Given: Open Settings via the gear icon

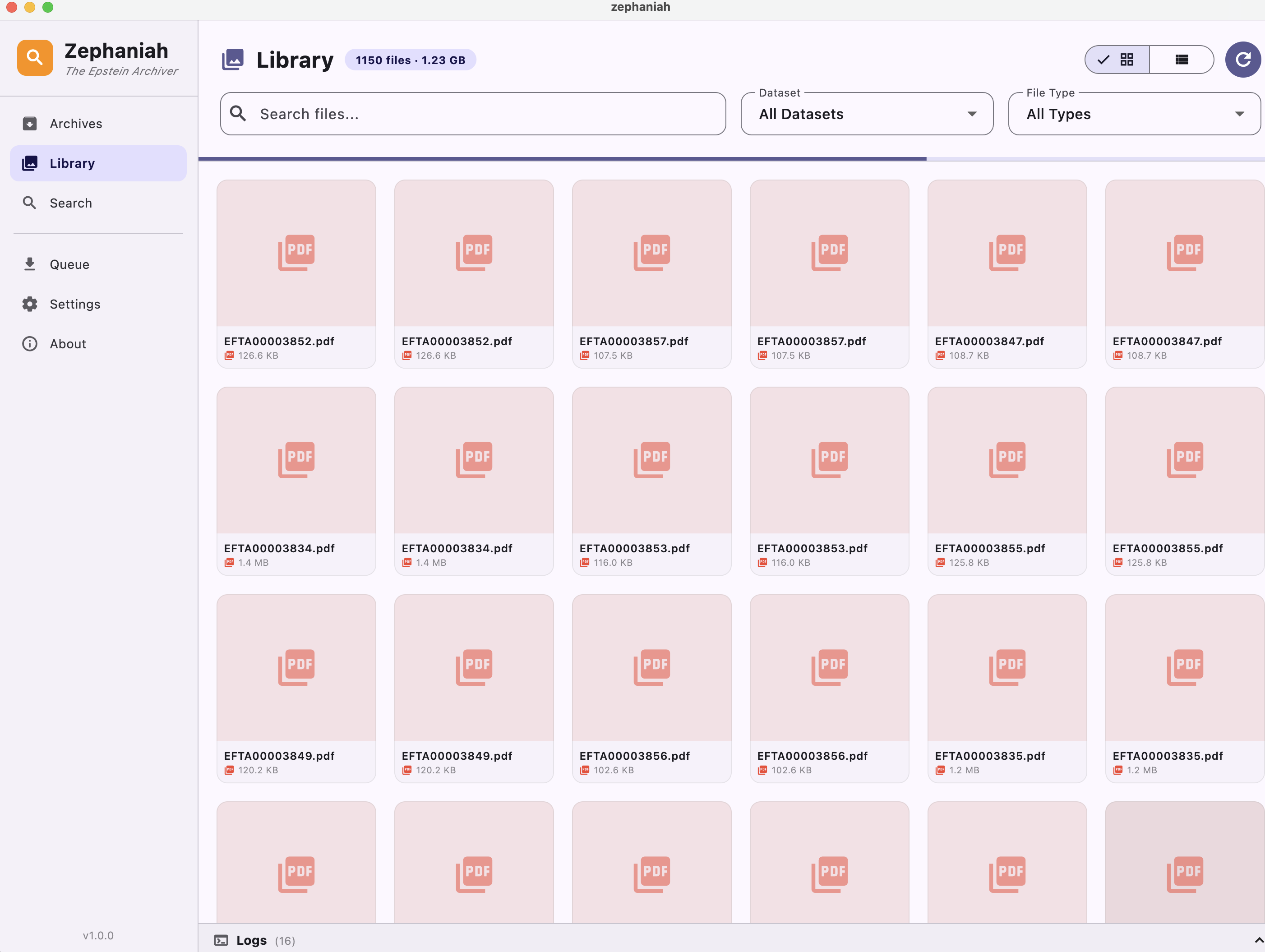Looking at the screenshot, I should pyautogui.click(x=30, y=304).
